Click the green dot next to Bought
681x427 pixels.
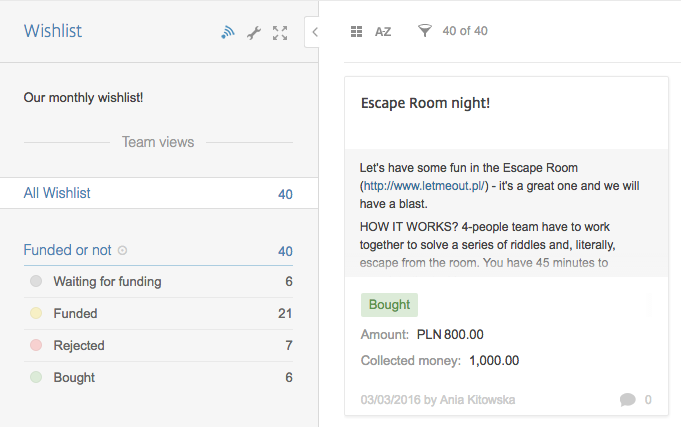coord(36,378)
